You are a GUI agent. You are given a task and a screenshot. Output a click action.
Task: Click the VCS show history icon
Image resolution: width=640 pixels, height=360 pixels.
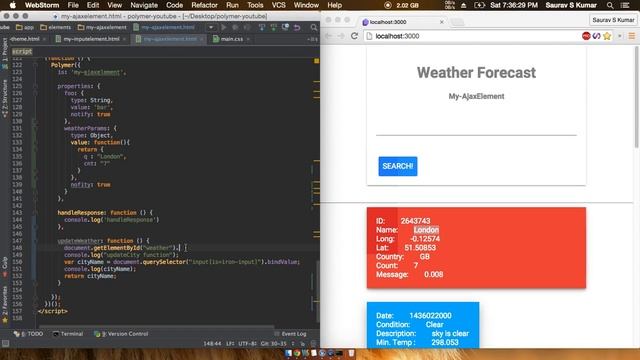(x=285, y=27)
